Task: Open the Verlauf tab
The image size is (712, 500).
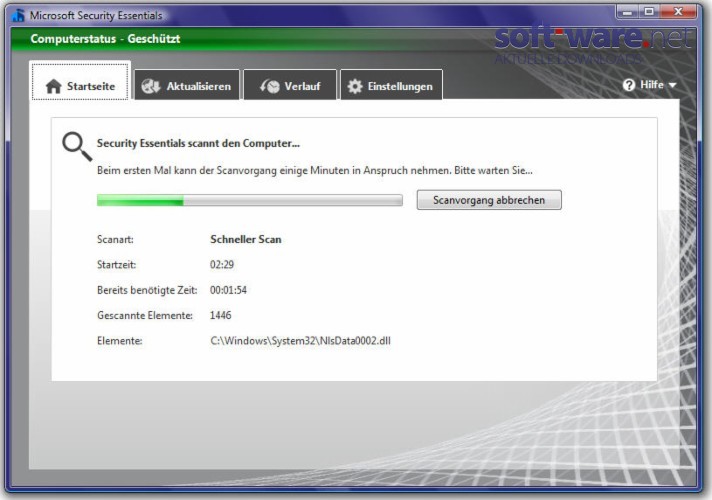Action: click(290, 85)
